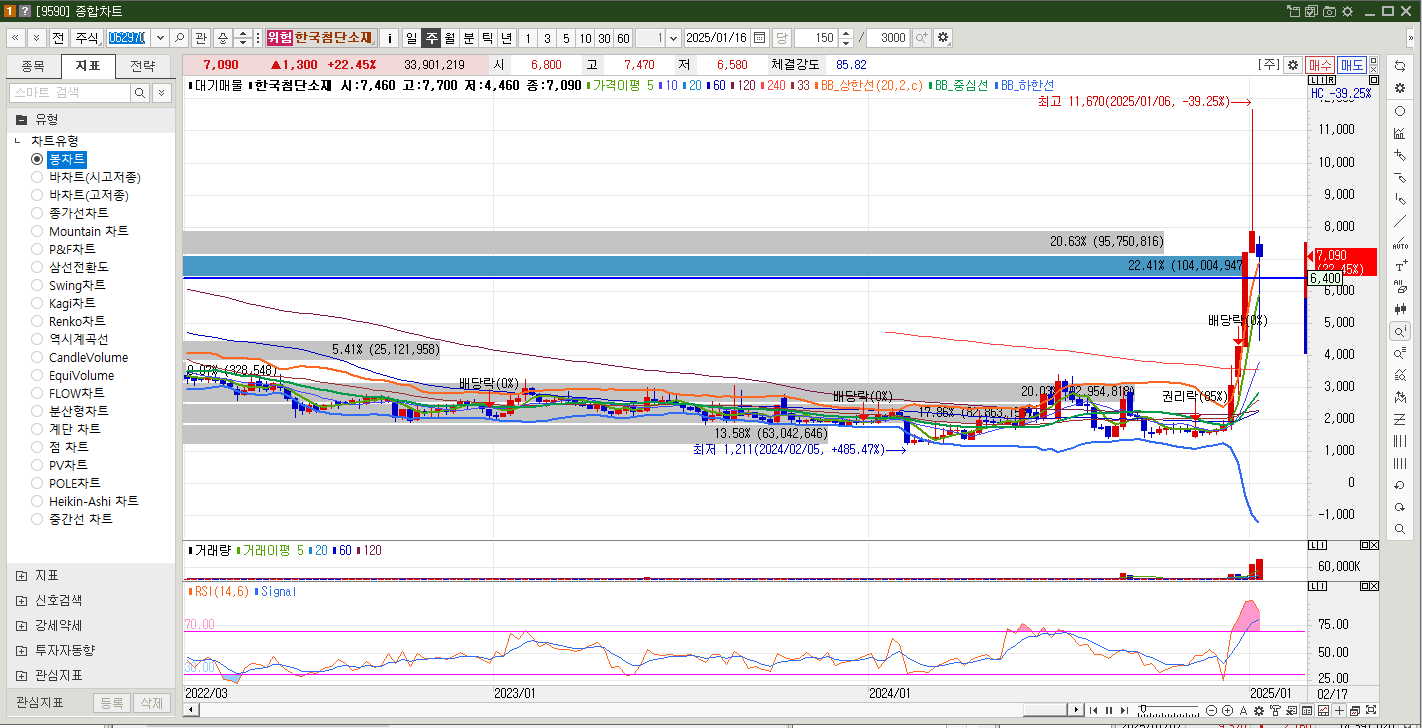The image size is (1422, 728).
Task: Click the 매도 sell button
Action: [x=1352, y=64]
